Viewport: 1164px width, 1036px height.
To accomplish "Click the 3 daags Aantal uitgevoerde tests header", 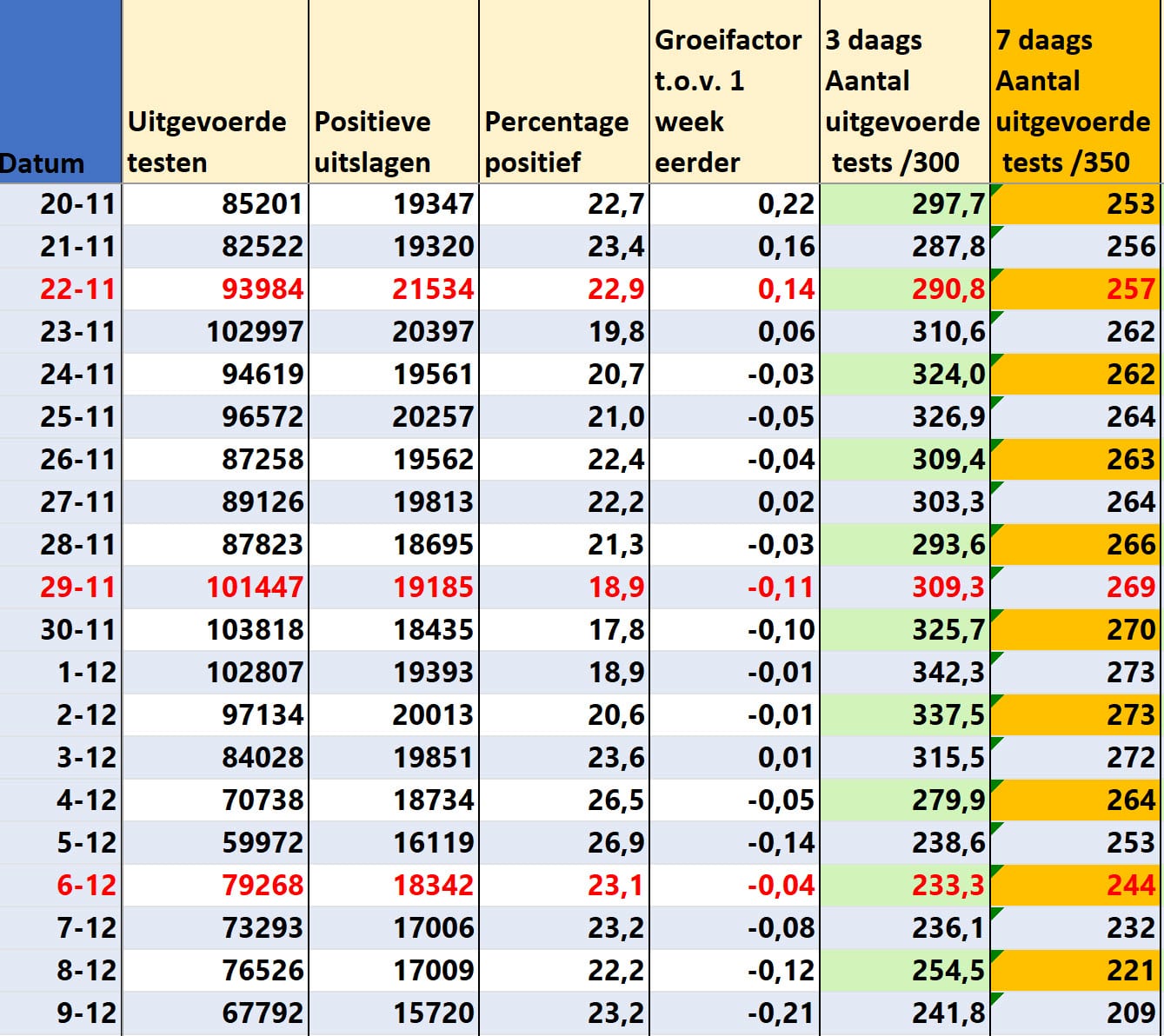I will (905, 91).
